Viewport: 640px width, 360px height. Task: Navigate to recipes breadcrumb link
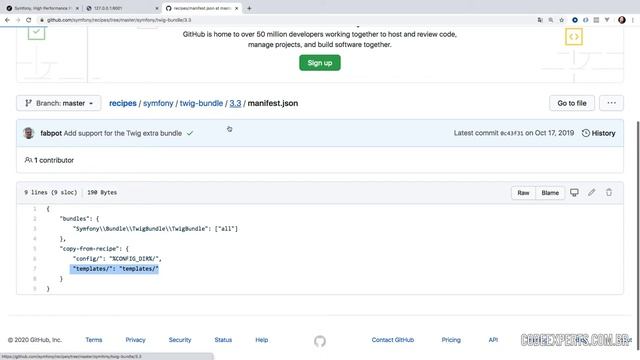point(122,103)
